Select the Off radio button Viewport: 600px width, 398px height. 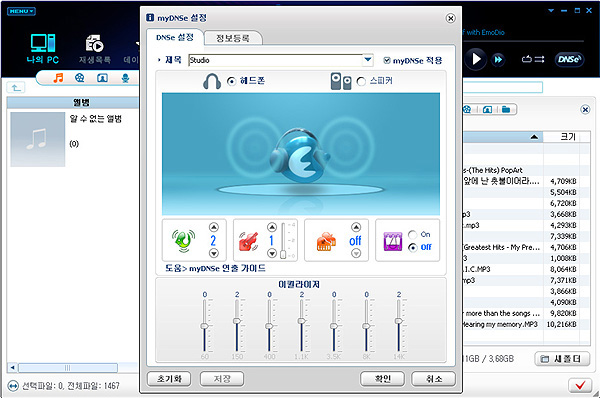pos(412,248)
